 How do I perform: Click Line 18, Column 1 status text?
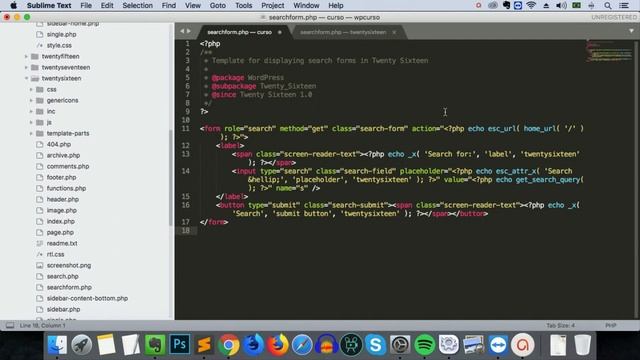(x=42, y=325)
